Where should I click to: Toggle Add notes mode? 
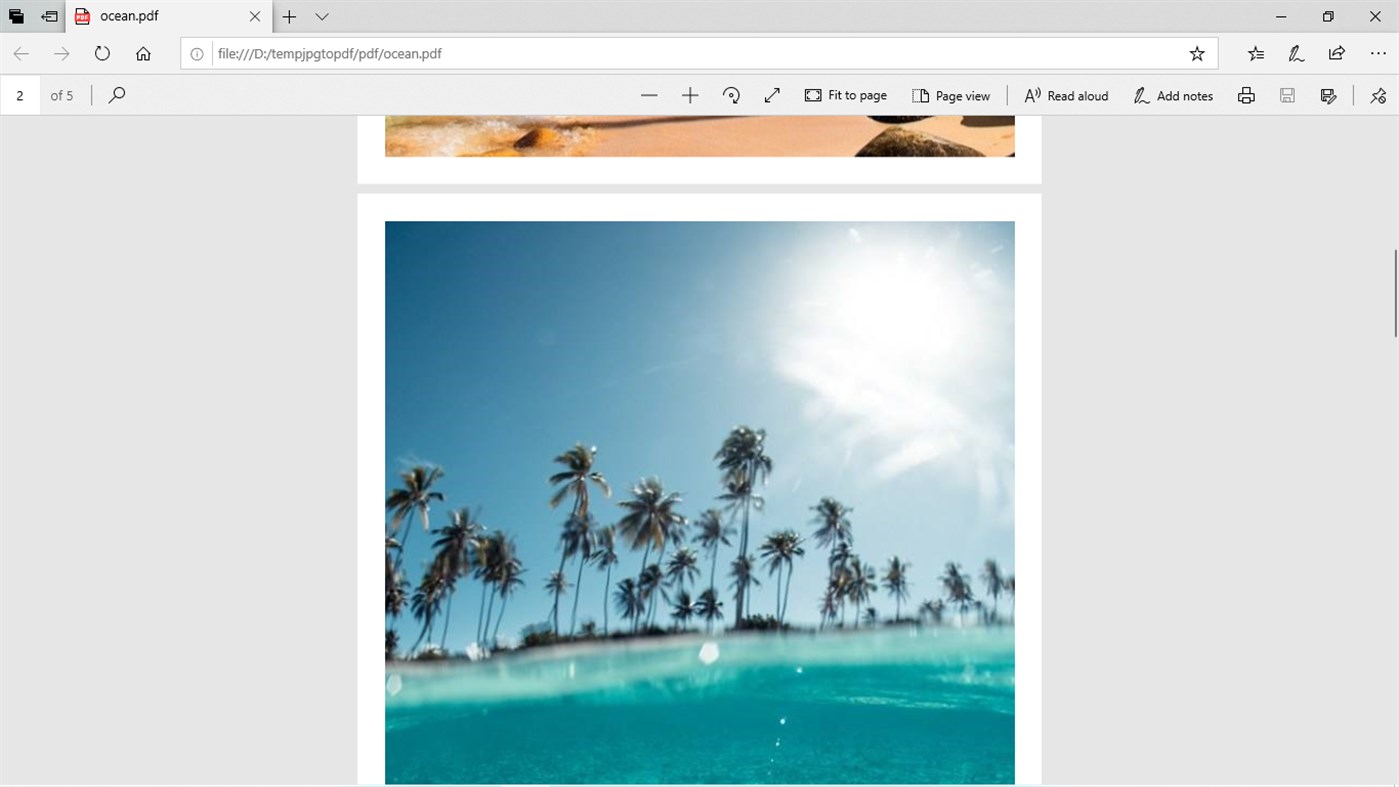tap(1172, 95)
